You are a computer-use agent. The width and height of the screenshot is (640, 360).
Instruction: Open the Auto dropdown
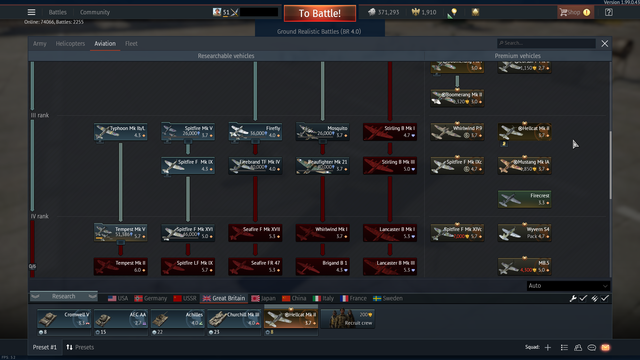[568, 286]
